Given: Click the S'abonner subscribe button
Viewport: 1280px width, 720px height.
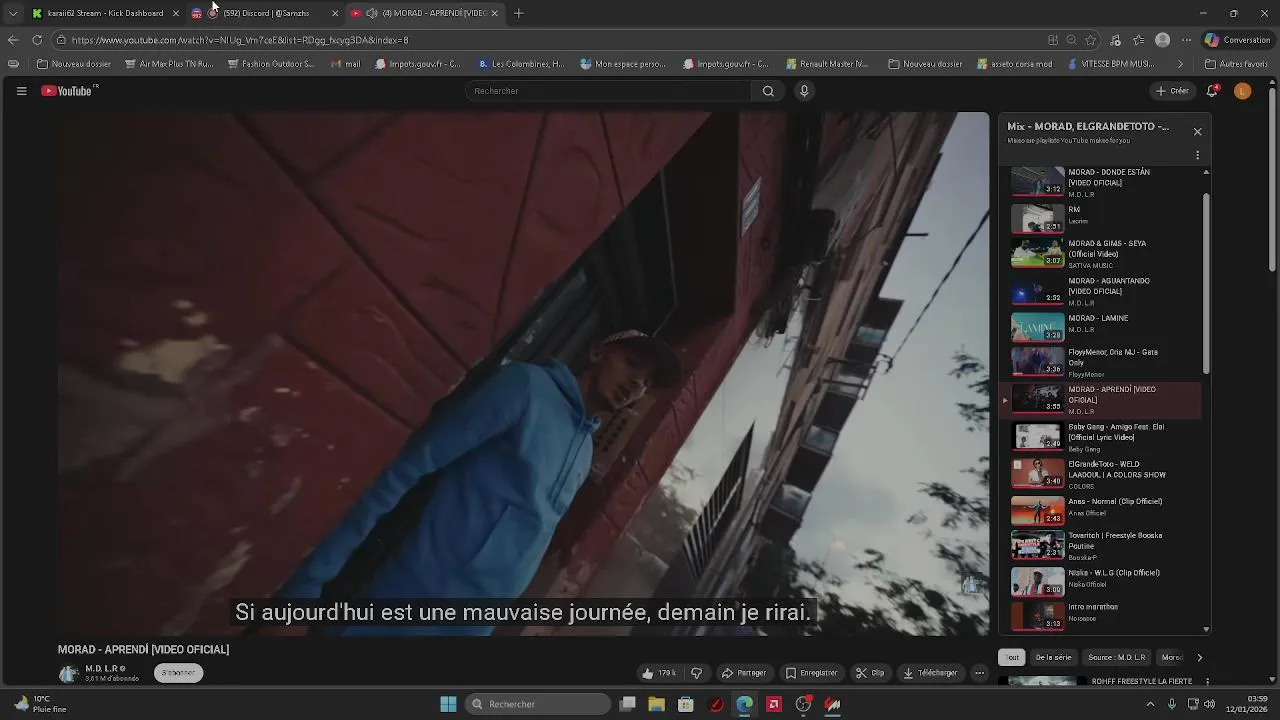Looking at the screenshot, I should [179, 673].
